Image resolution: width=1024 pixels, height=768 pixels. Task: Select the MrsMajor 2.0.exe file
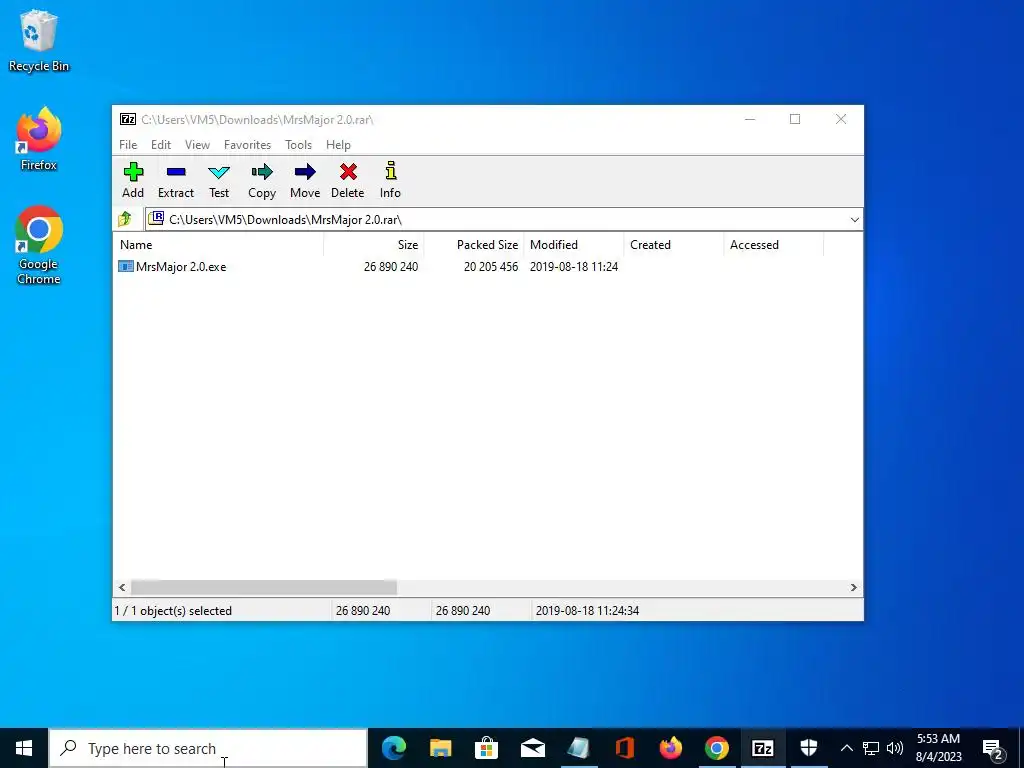(173, 266)
